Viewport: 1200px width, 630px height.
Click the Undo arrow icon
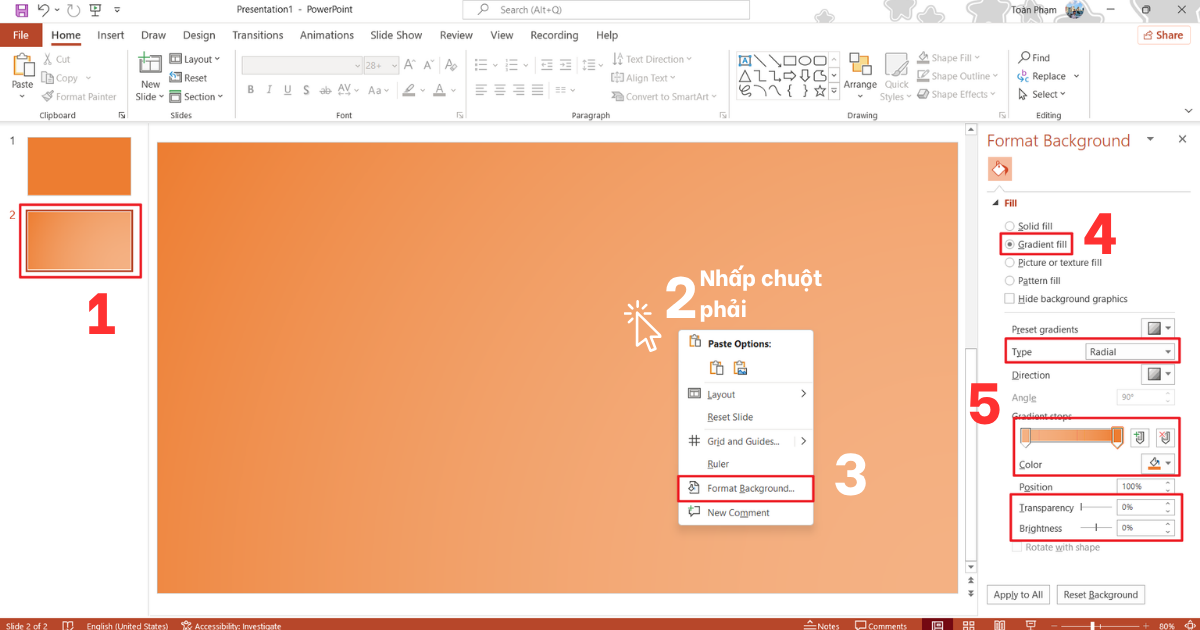(44, 10)
